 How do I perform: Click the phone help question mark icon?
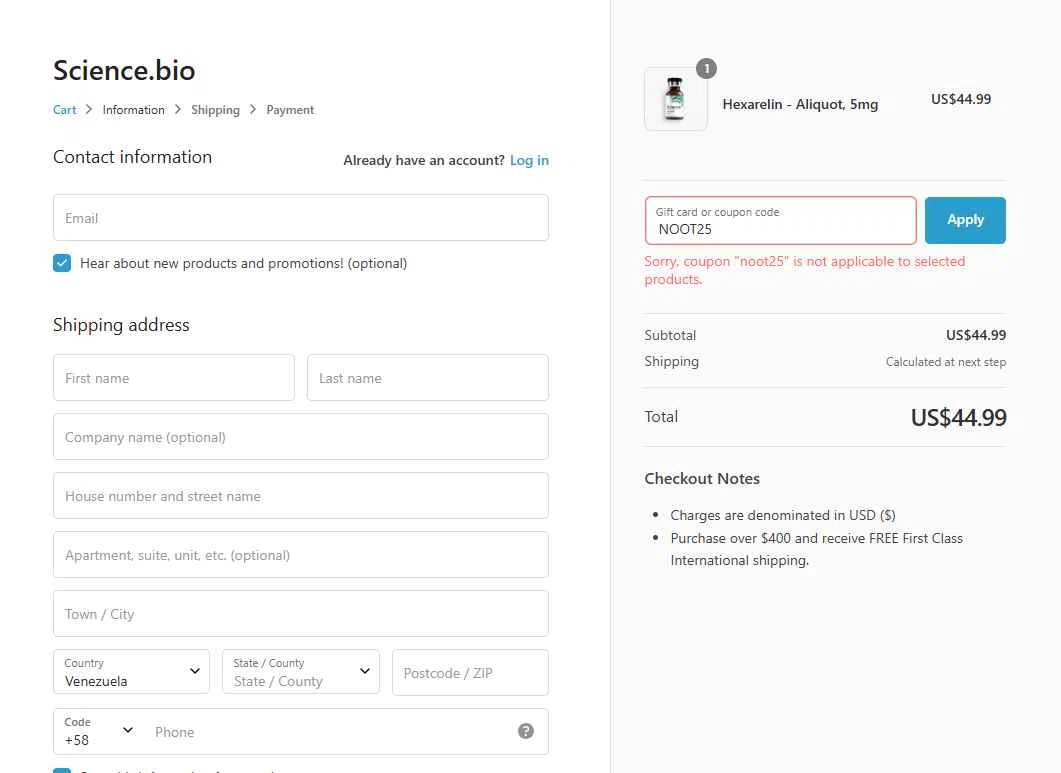point(526,731)
